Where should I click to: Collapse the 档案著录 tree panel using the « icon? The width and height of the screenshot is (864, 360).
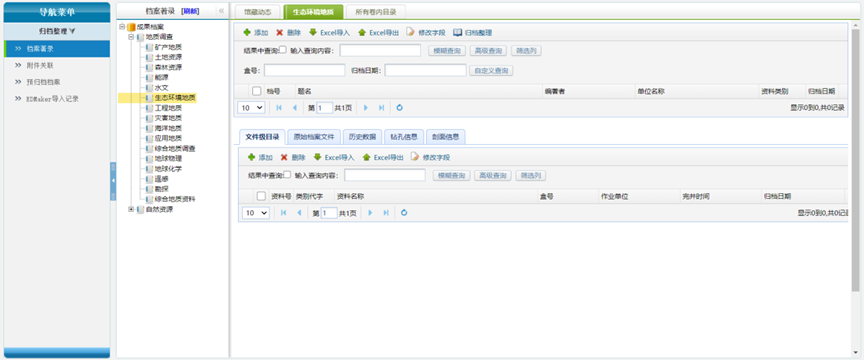(221, 11)
